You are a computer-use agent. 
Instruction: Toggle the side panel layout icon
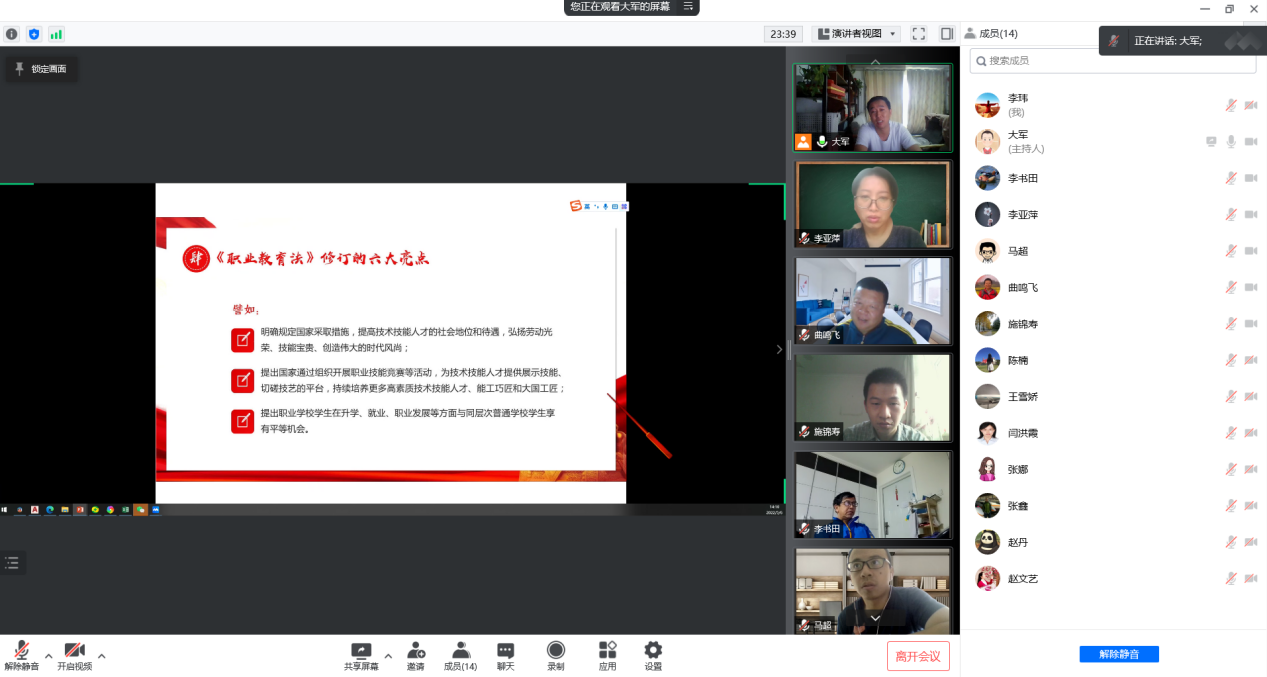(x=946, y=34)
